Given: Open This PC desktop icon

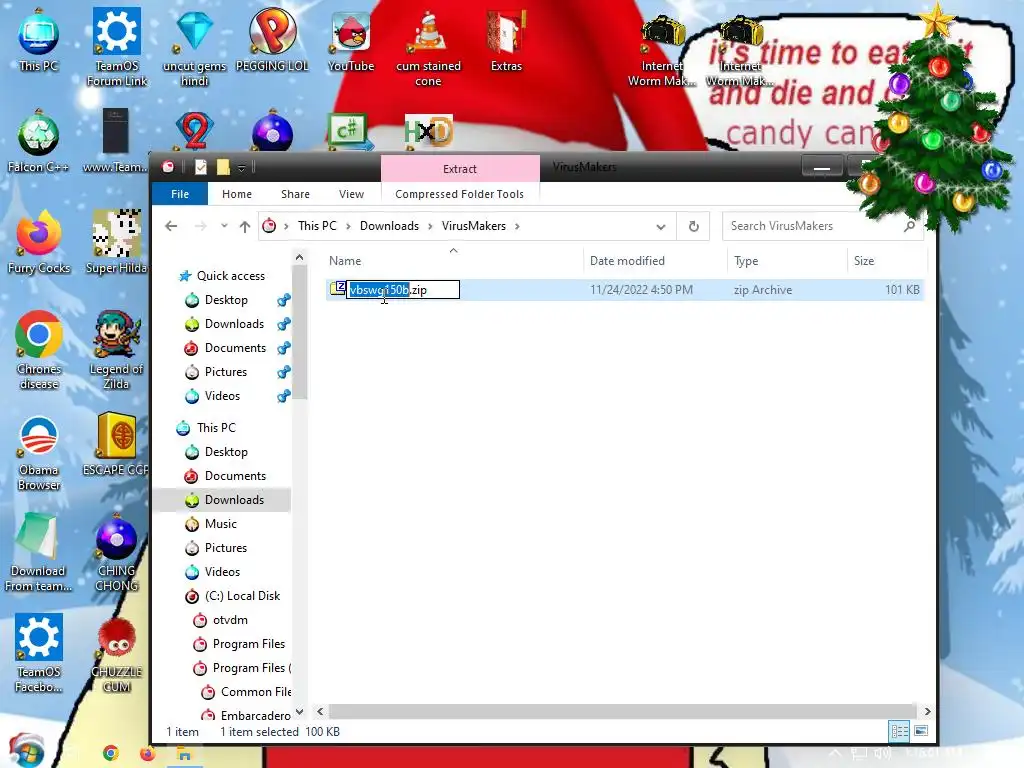Looking at the screenshot, I should pyautogui.click(x=39, y=40).
